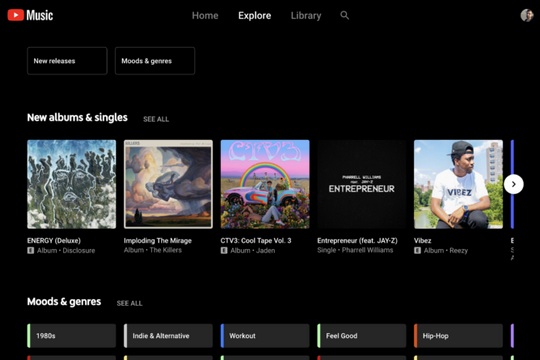Select the Indie & Alternative genre tile
540x360 pixels.
168,336
